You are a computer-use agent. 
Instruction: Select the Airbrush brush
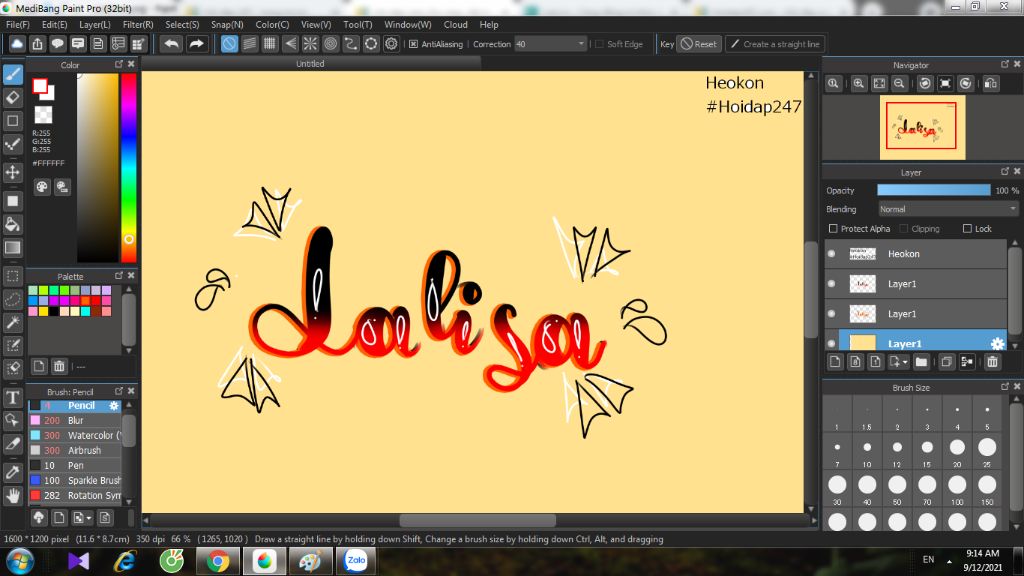pos(75,451)
